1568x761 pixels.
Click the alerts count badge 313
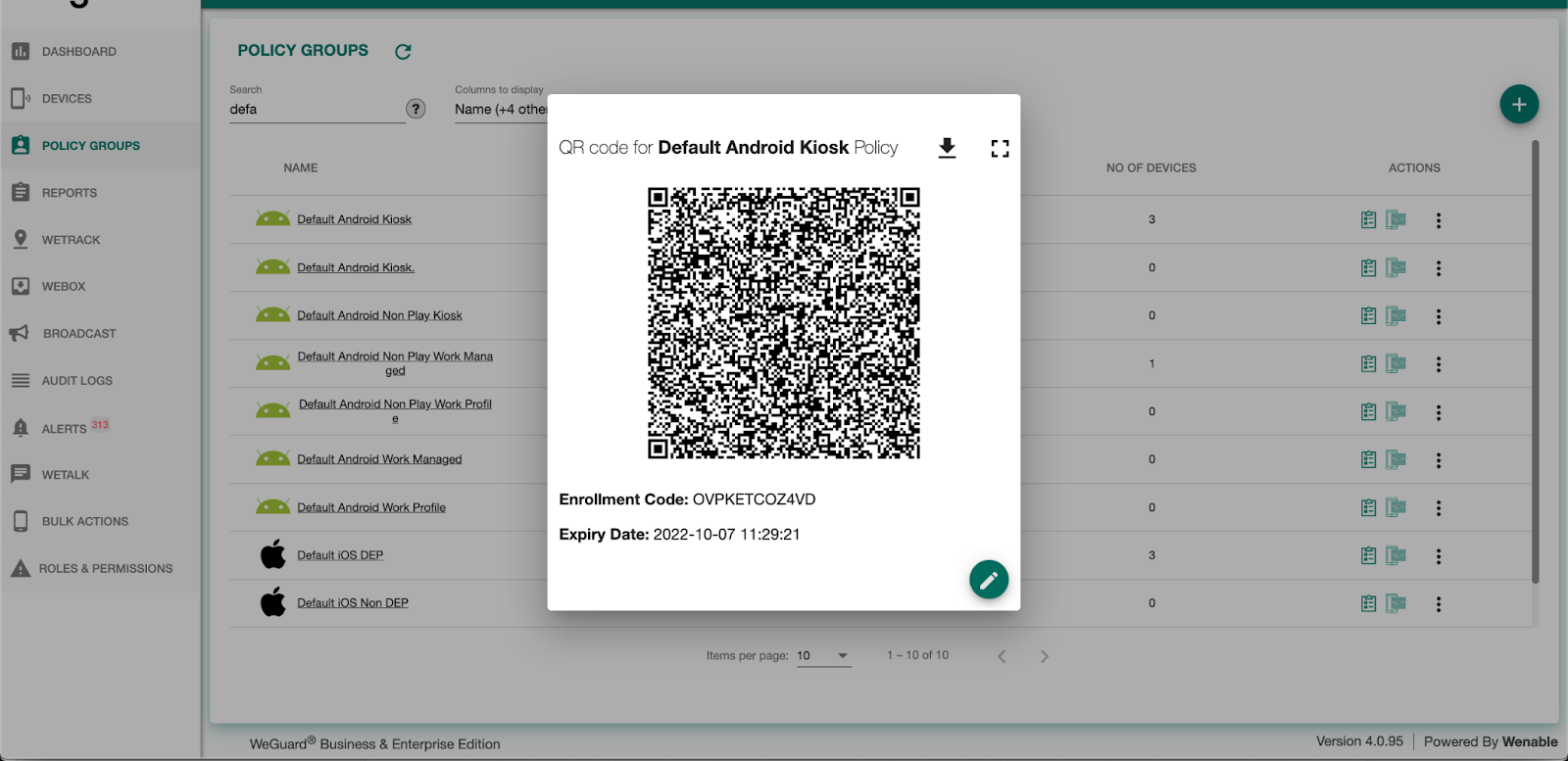pos(100,425)
